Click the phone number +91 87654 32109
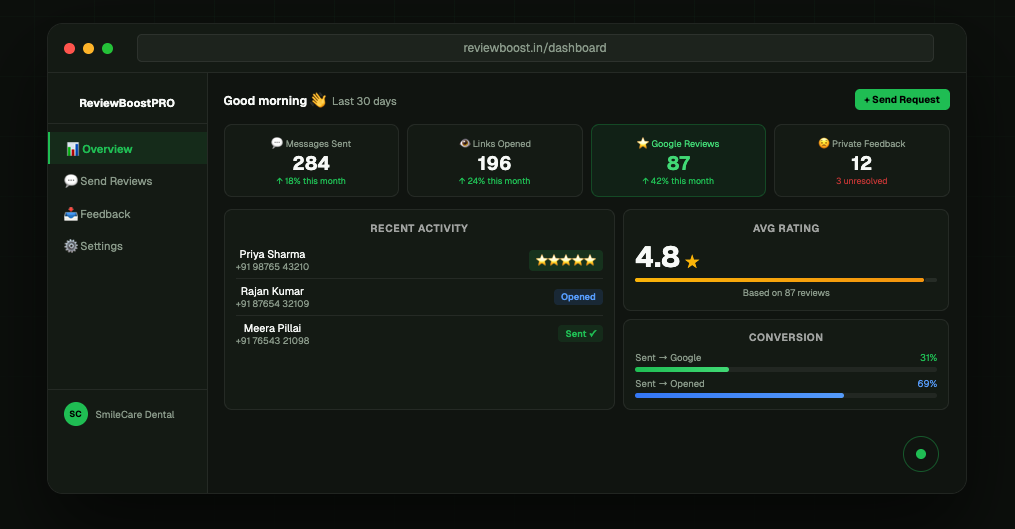The height and width of the screenshot is (529, 1015). point(272,304)
